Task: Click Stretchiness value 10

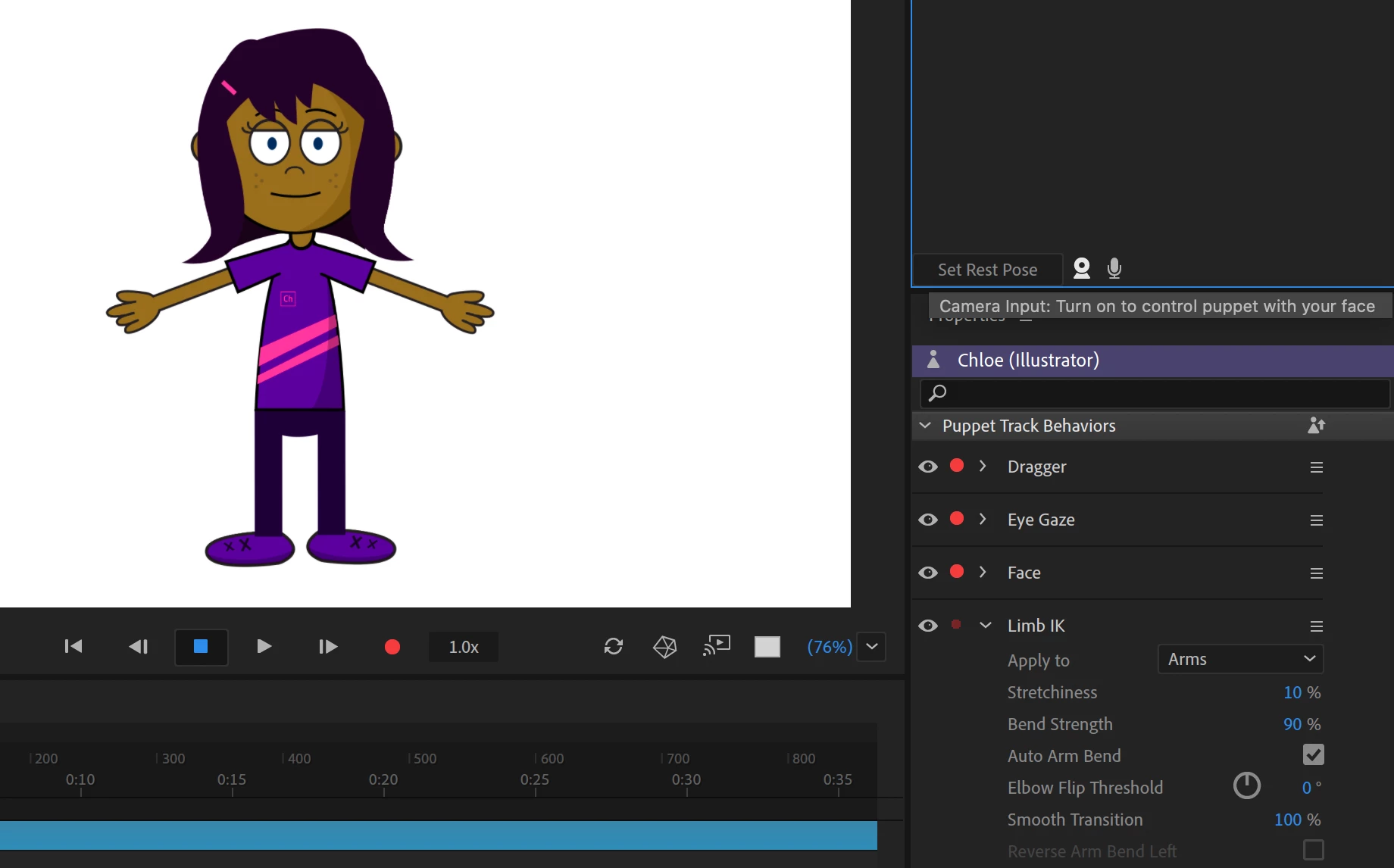Action: pos(1292,692)
